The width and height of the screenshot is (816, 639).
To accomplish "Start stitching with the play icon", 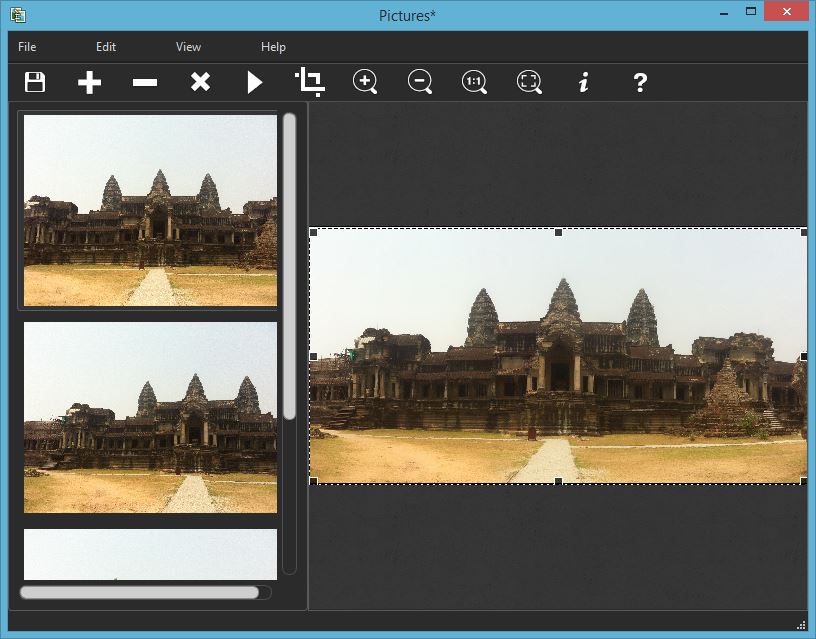I will point(255,82).
